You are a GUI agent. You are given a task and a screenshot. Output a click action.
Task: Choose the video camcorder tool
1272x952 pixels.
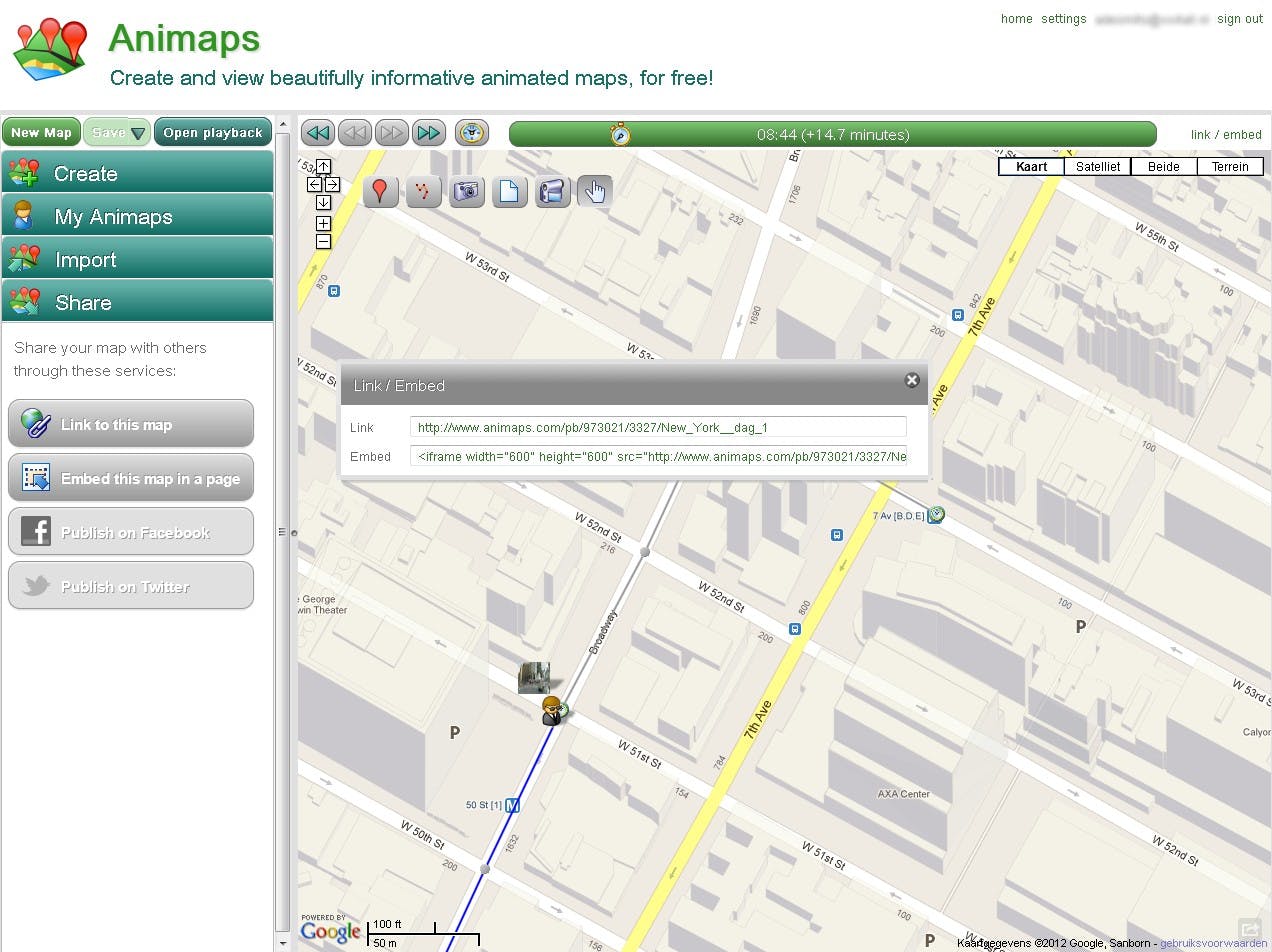pyautogui.click(x=552, y=190)
